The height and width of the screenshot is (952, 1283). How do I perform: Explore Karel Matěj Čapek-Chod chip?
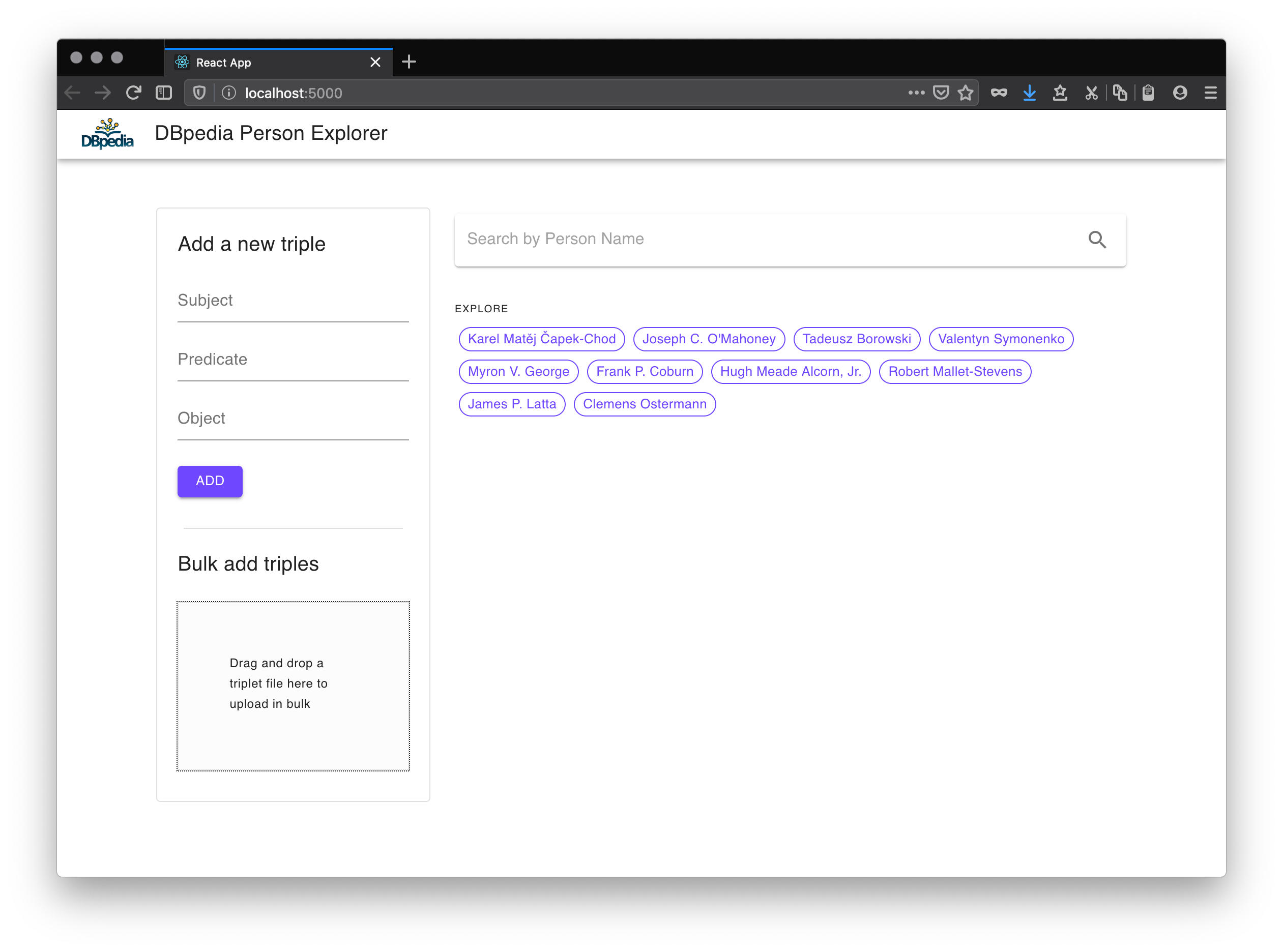pos(541,339)
